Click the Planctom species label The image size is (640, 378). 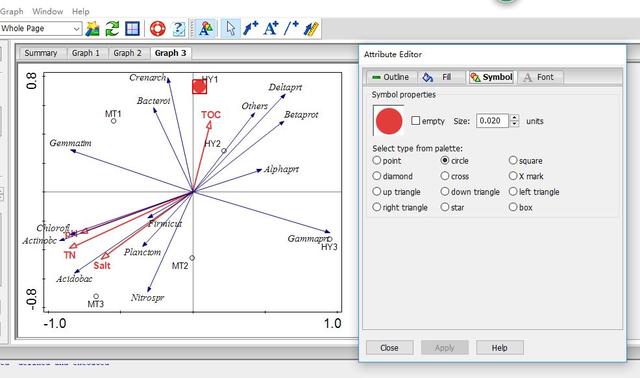click(142, 252)
